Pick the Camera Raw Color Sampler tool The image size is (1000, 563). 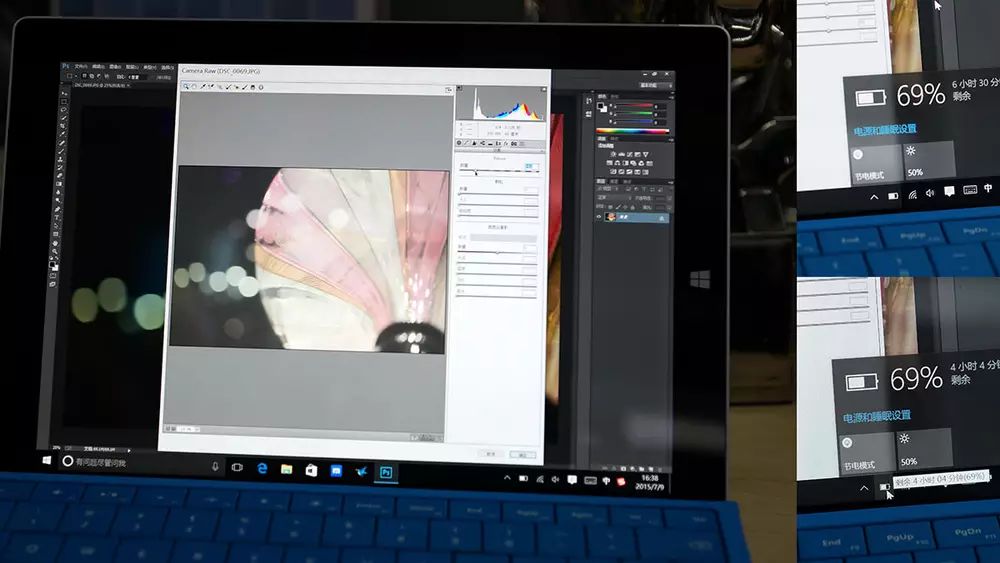(211, 86)
